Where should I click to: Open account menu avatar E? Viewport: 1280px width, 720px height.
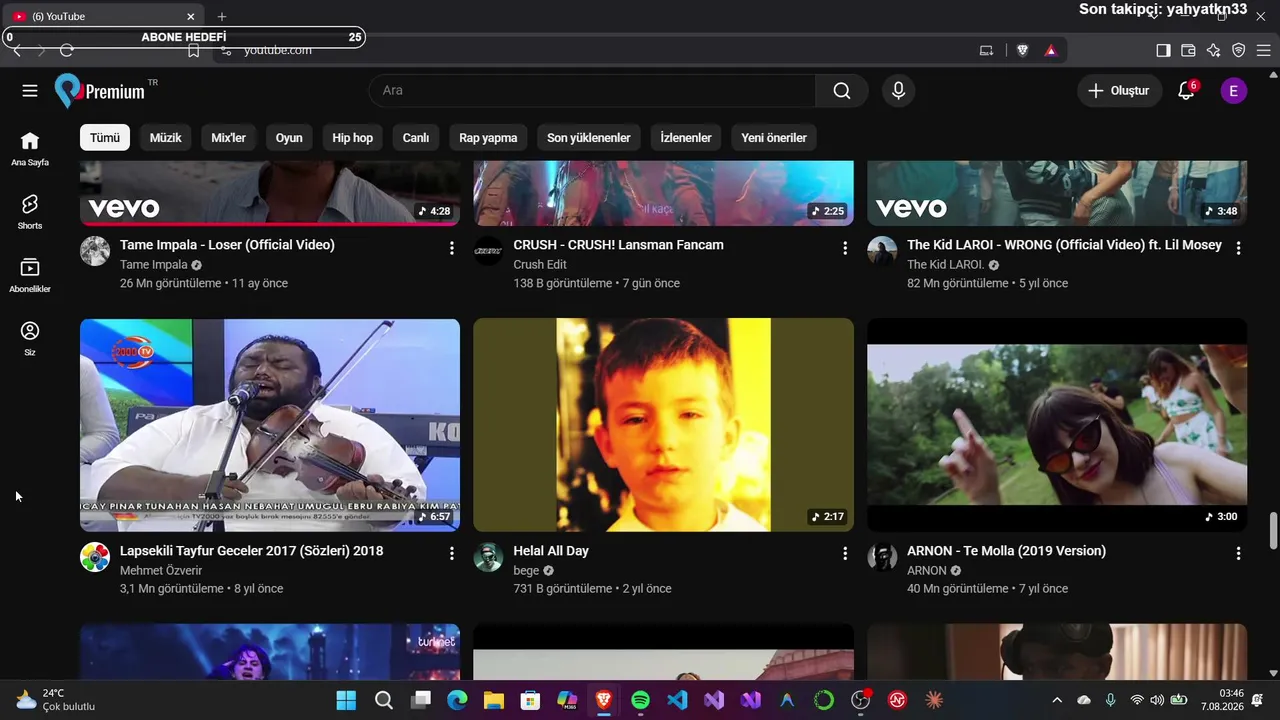pyautogui.click(x=1233, y=91)
